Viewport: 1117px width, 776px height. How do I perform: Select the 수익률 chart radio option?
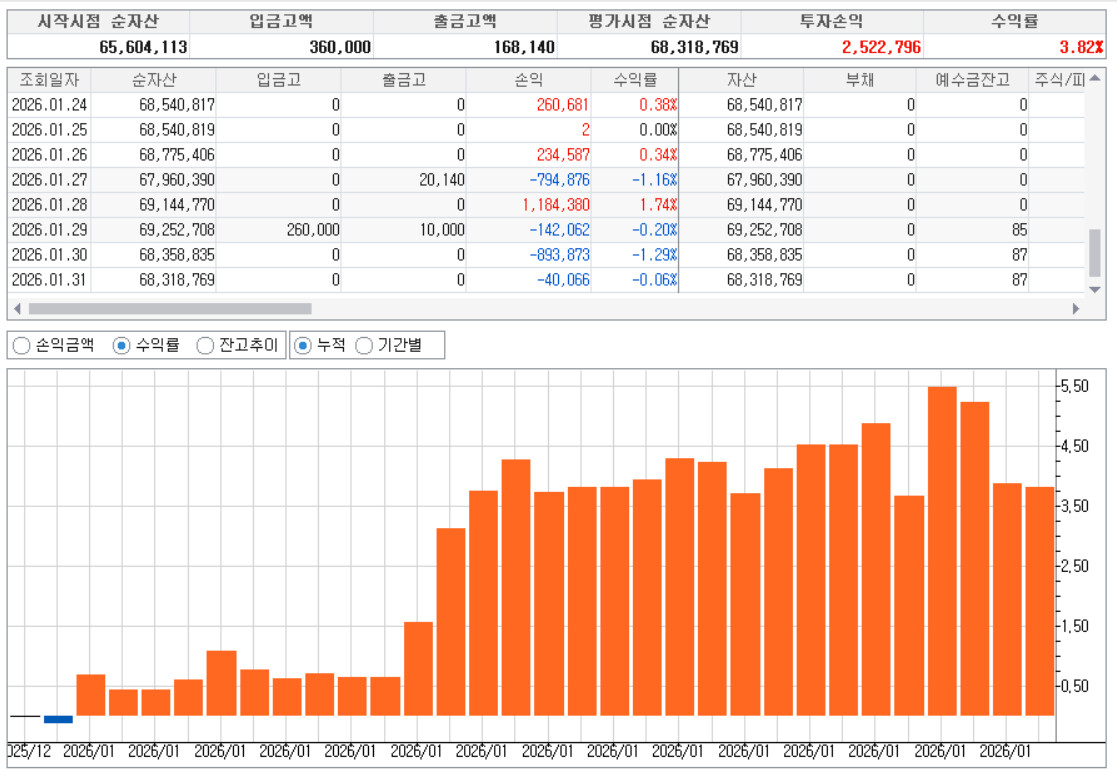tap(122, 346)
